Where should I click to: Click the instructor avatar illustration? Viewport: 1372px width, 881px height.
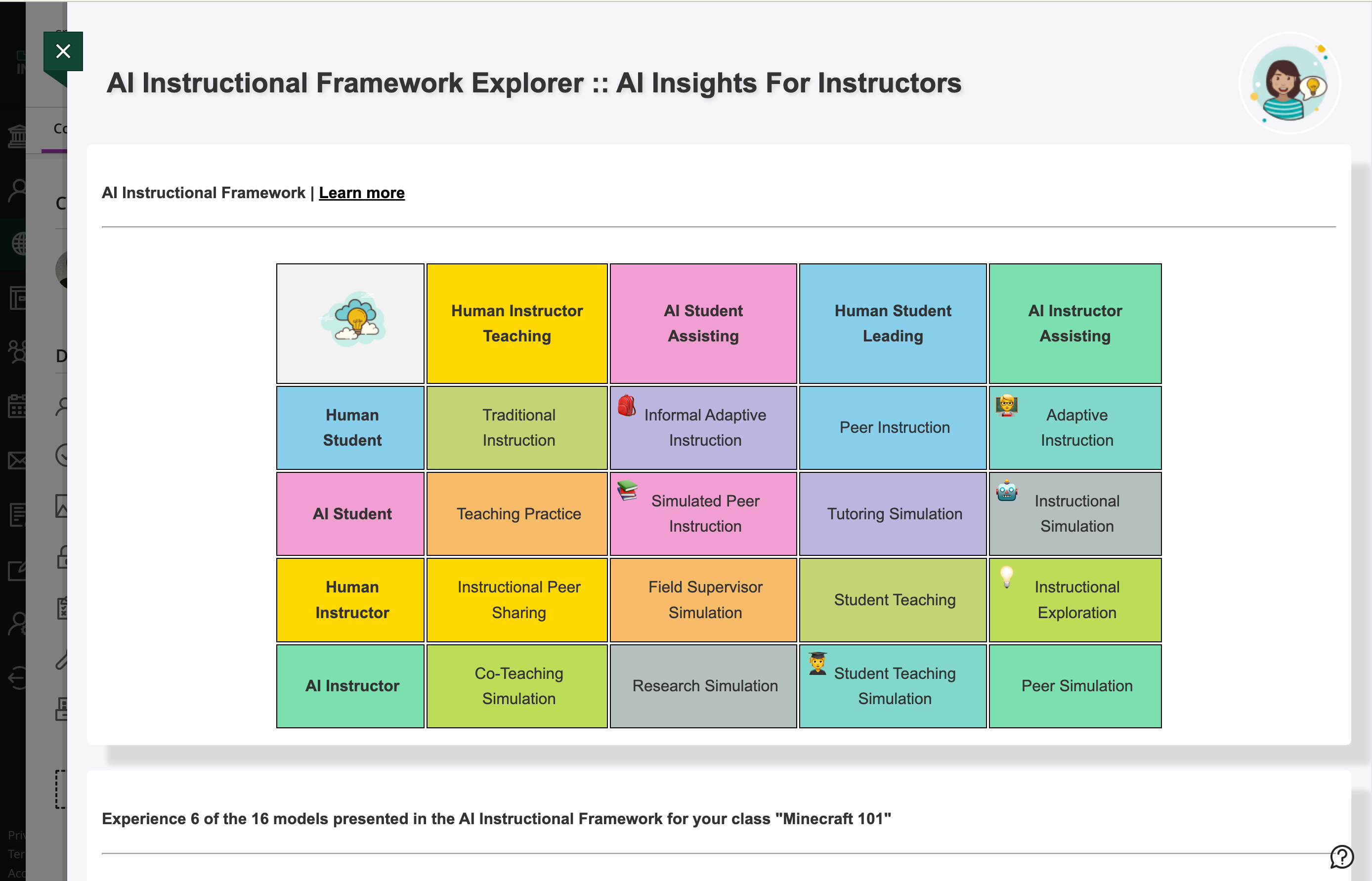pos(1289,84)
